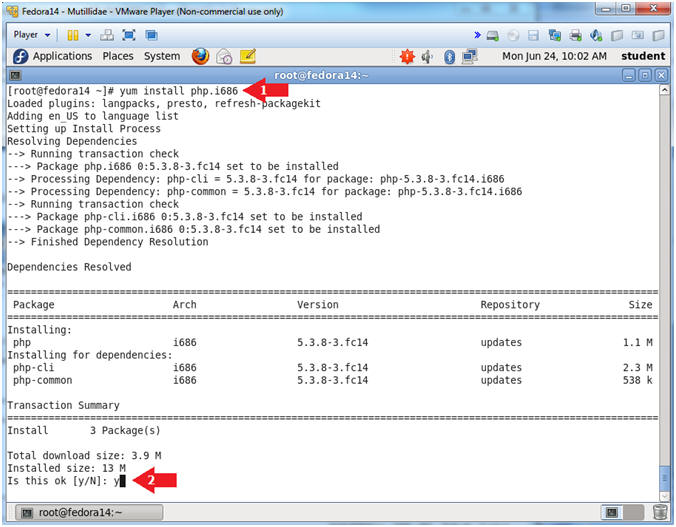Launch Firefox from the panel
This screenshot has width=676, height=527.
pyautogui.click(x=200, y=56)
